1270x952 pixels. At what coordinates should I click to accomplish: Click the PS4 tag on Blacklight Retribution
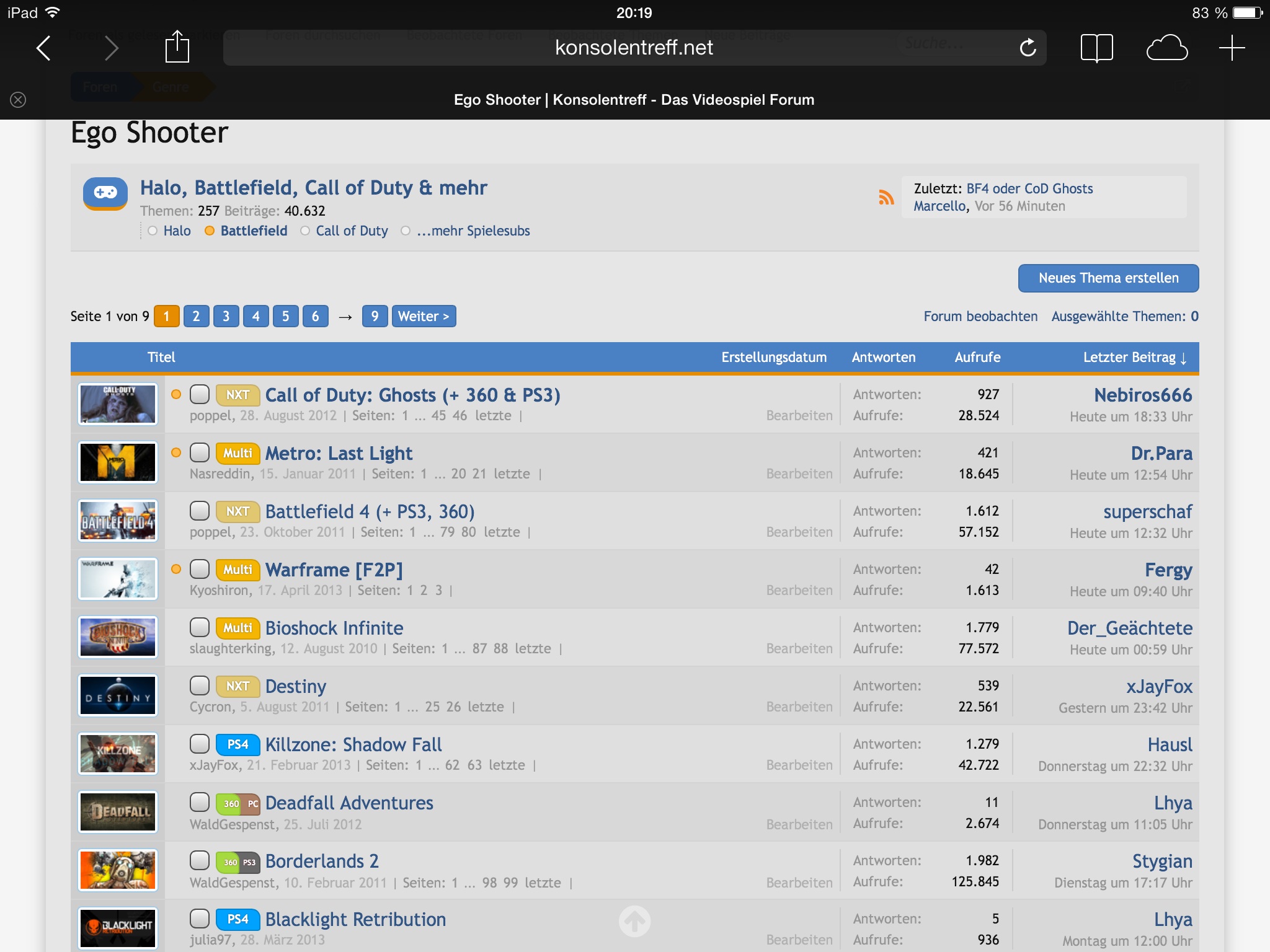(238, 919)
